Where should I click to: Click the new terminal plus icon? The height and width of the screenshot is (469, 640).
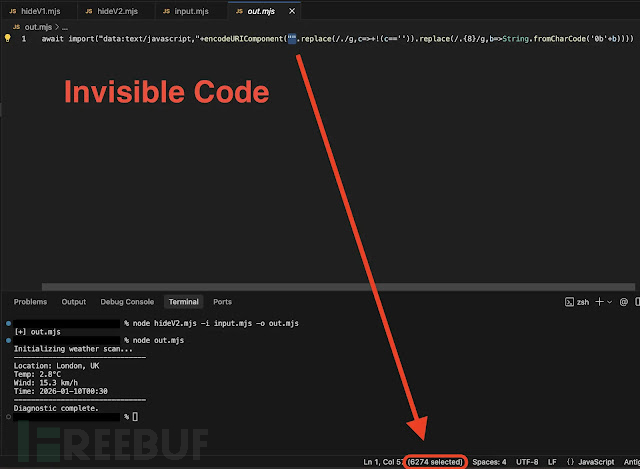599,302
